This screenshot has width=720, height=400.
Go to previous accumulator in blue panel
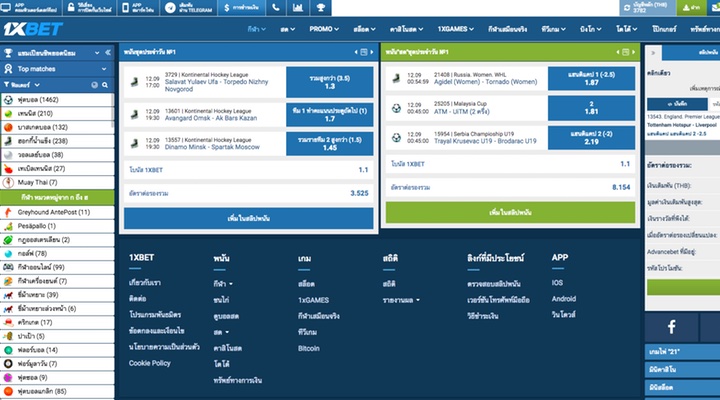(356, 52)
